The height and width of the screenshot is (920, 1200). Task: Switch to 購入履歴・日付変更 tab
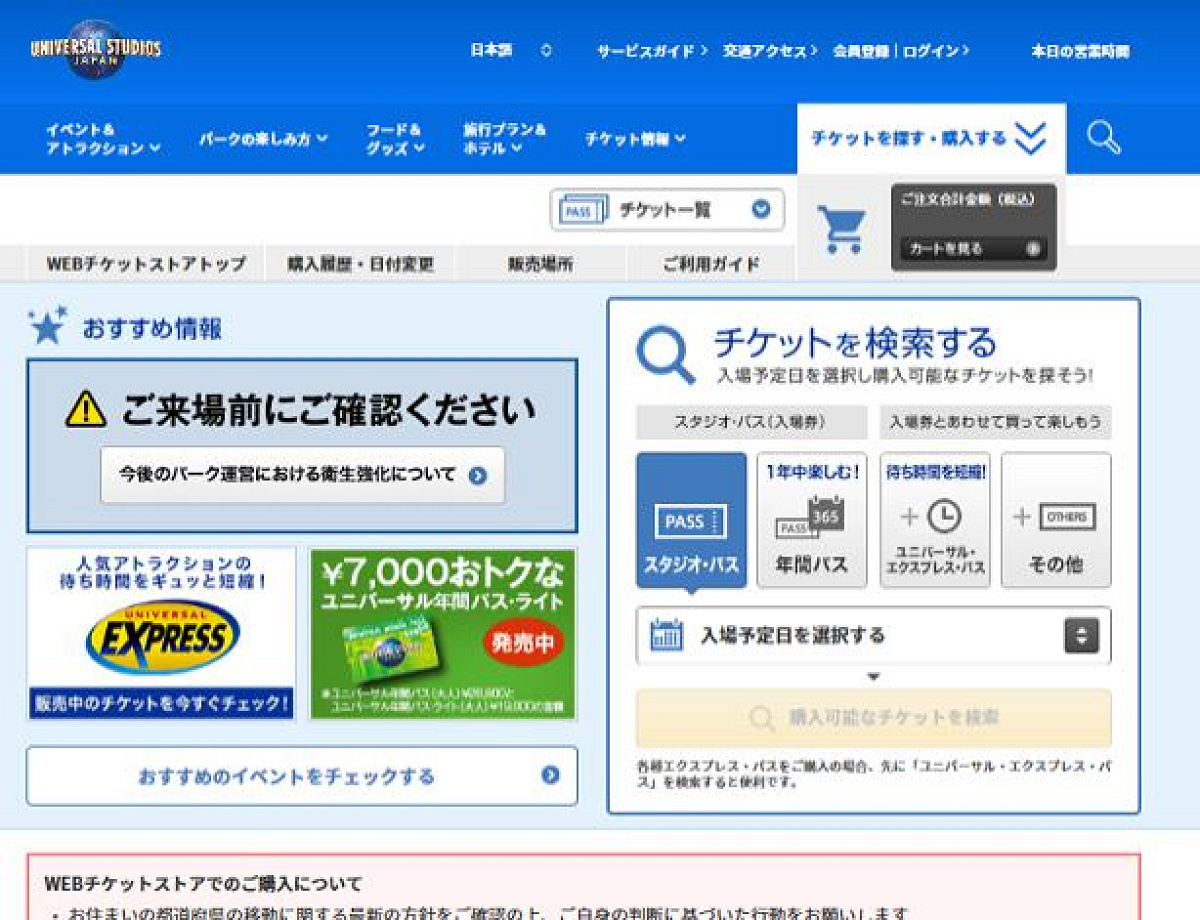click(360, 264)
